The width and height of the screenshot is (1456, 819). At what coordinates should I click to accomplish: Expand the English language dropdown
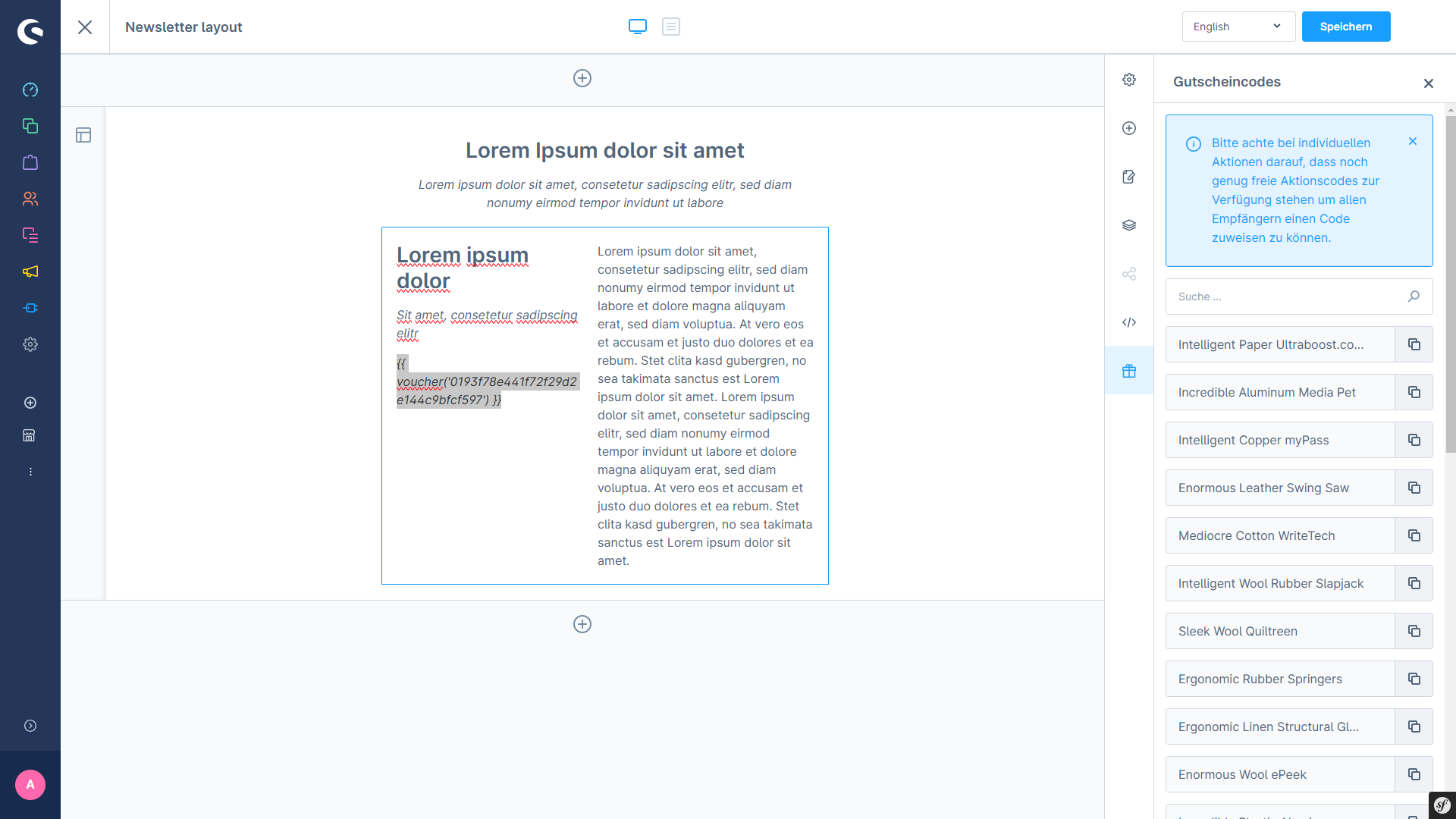click(1238, 27)
